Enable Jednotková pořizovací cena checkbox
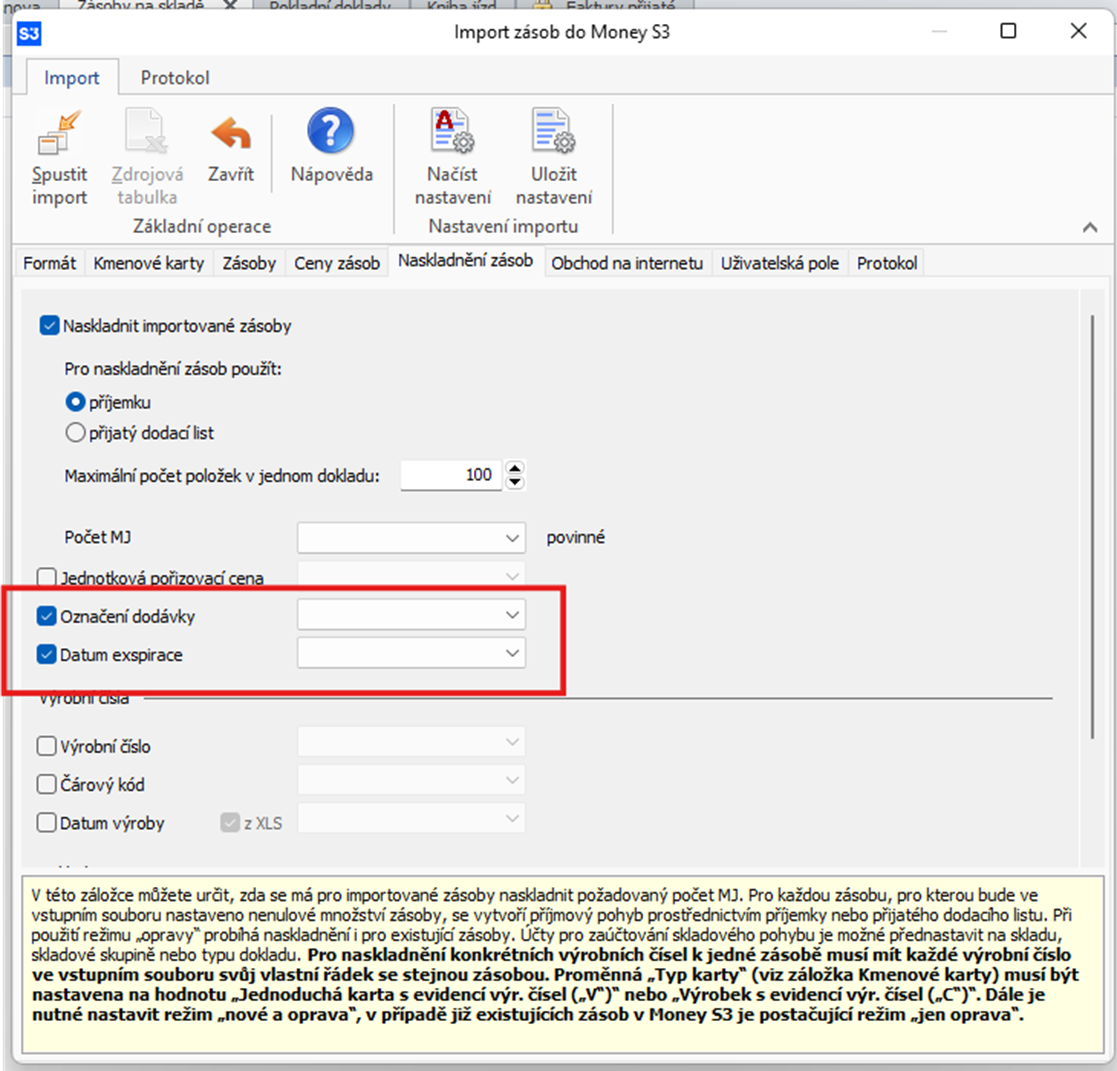Image resolution: width=1117 pixels, height=1071 pixels. click(x=46, y=576)
